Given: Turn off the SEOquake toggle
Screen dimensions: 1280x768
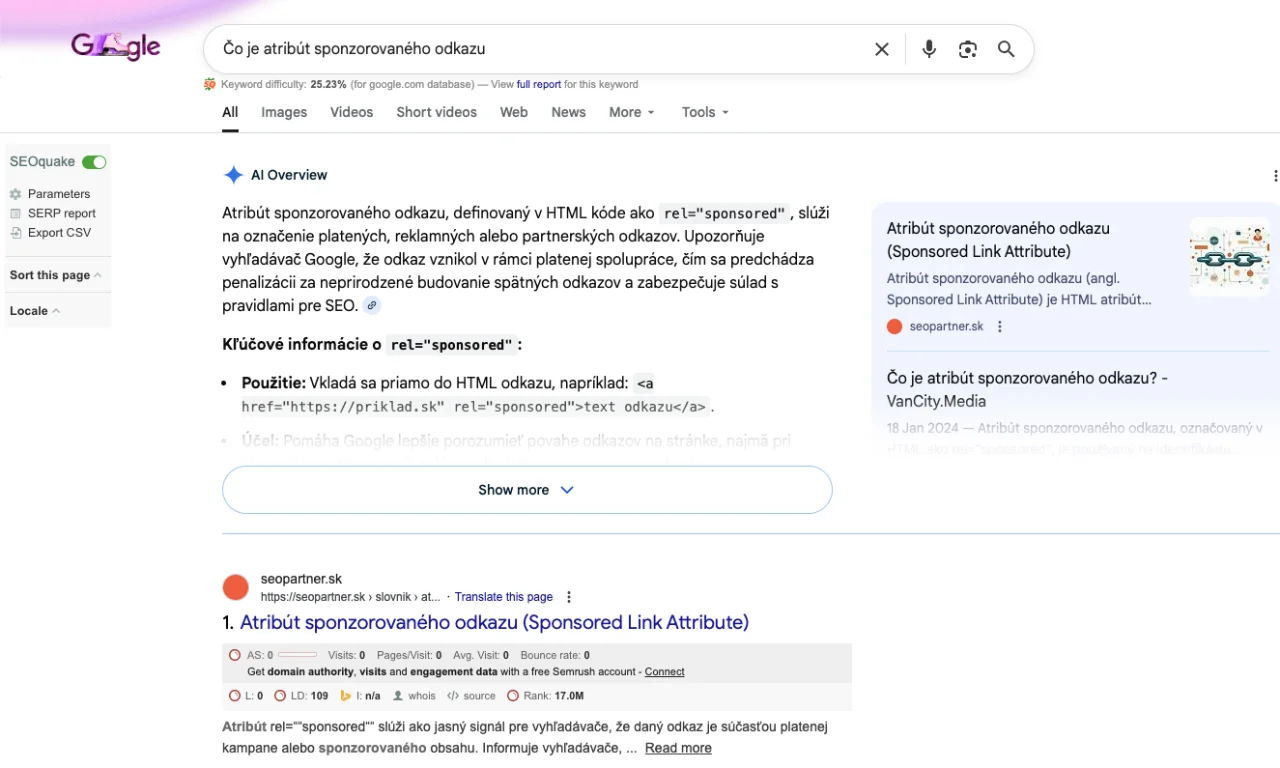Looking at the screenshot, I should point(94,162).
